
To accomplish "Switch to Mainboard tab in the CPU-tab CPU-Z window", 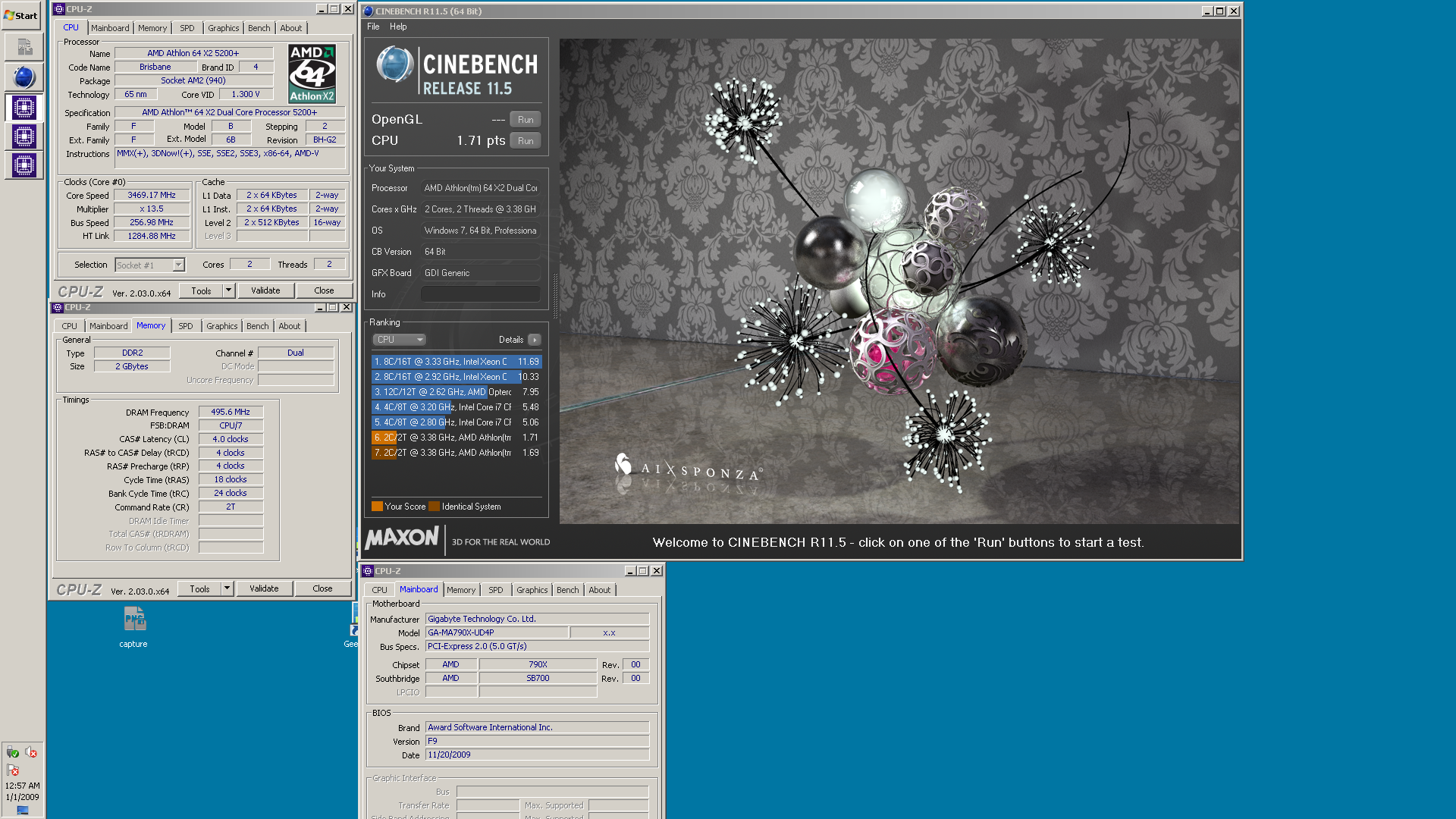I will pyautogui.click(x=110, y=28).
